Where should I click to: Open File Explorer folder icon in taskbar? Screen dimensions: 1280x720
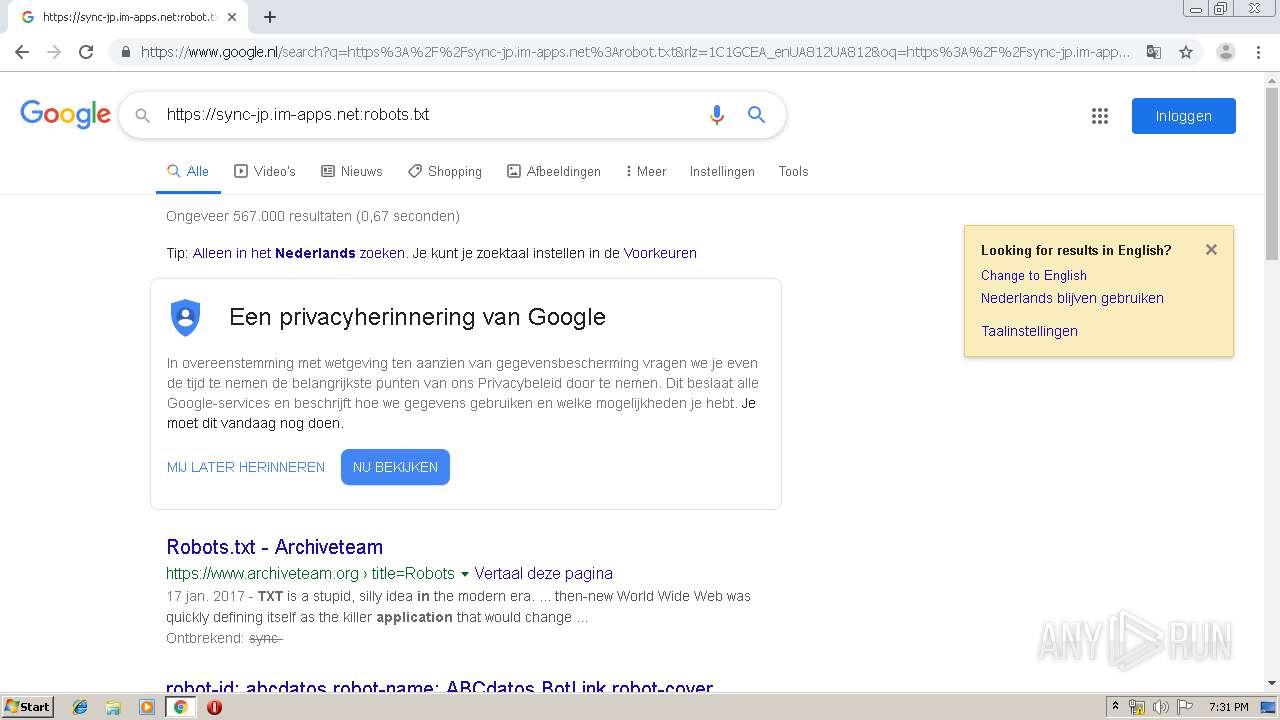coord(113,707)
